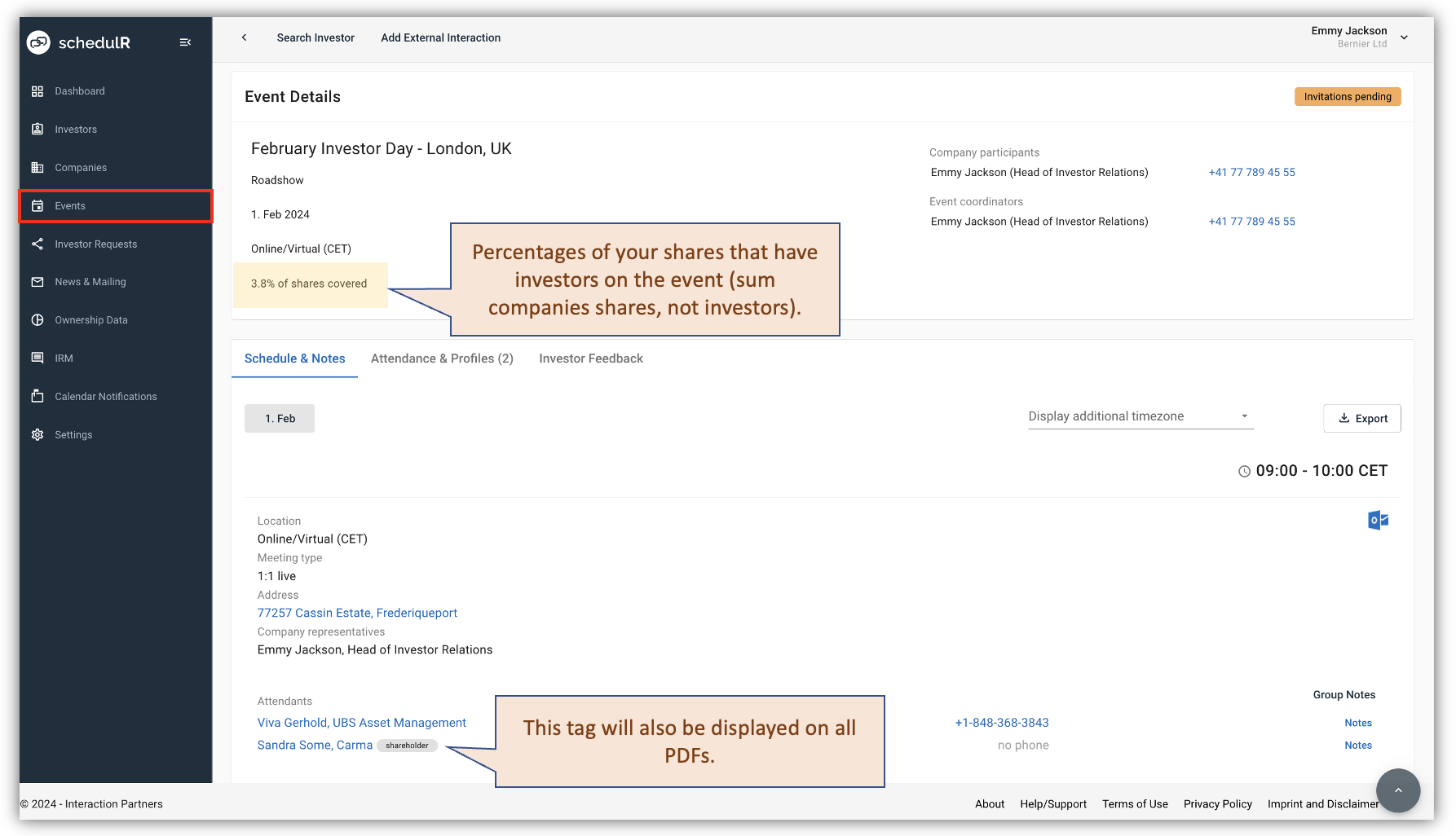The width and height of the screenshot is (1456, 836).
Task: Expand the Emmy Jackson account menu
Action: pyautogui.click(x=1404, y=37)
